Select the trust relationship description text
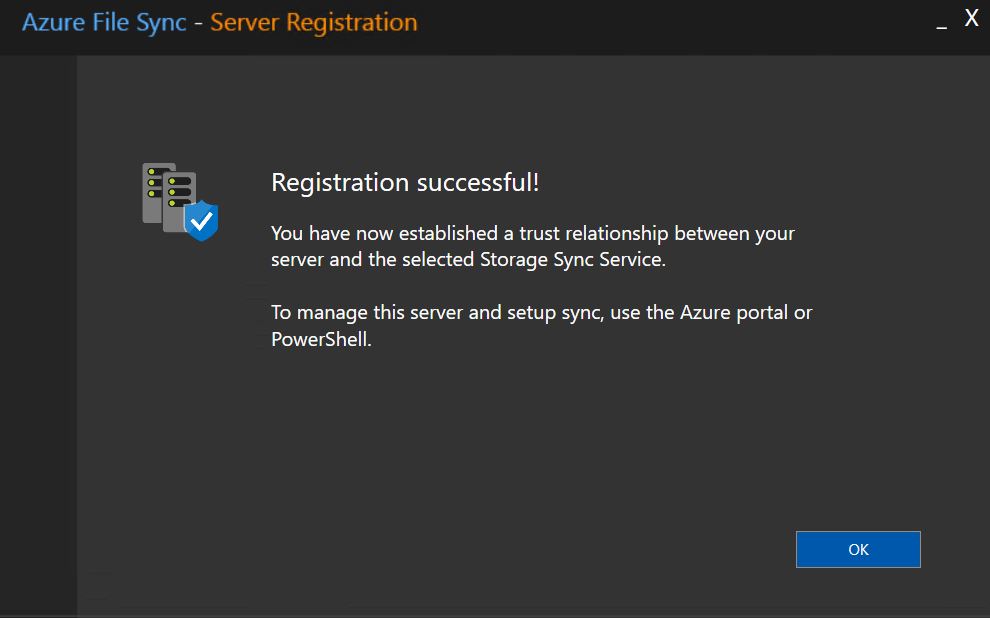 coord(530,245)
